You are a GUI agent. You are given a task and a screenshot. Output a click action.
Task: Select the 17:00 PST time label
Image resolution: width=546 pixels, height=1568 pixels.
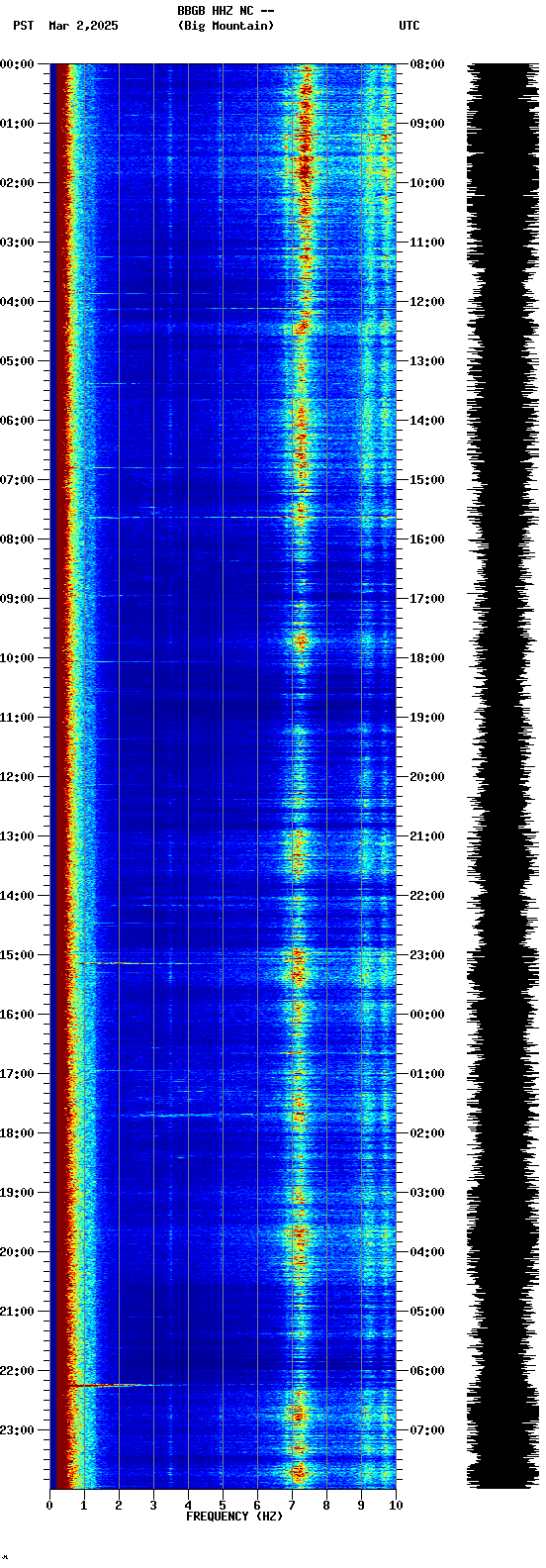(x=18, y=1074)
